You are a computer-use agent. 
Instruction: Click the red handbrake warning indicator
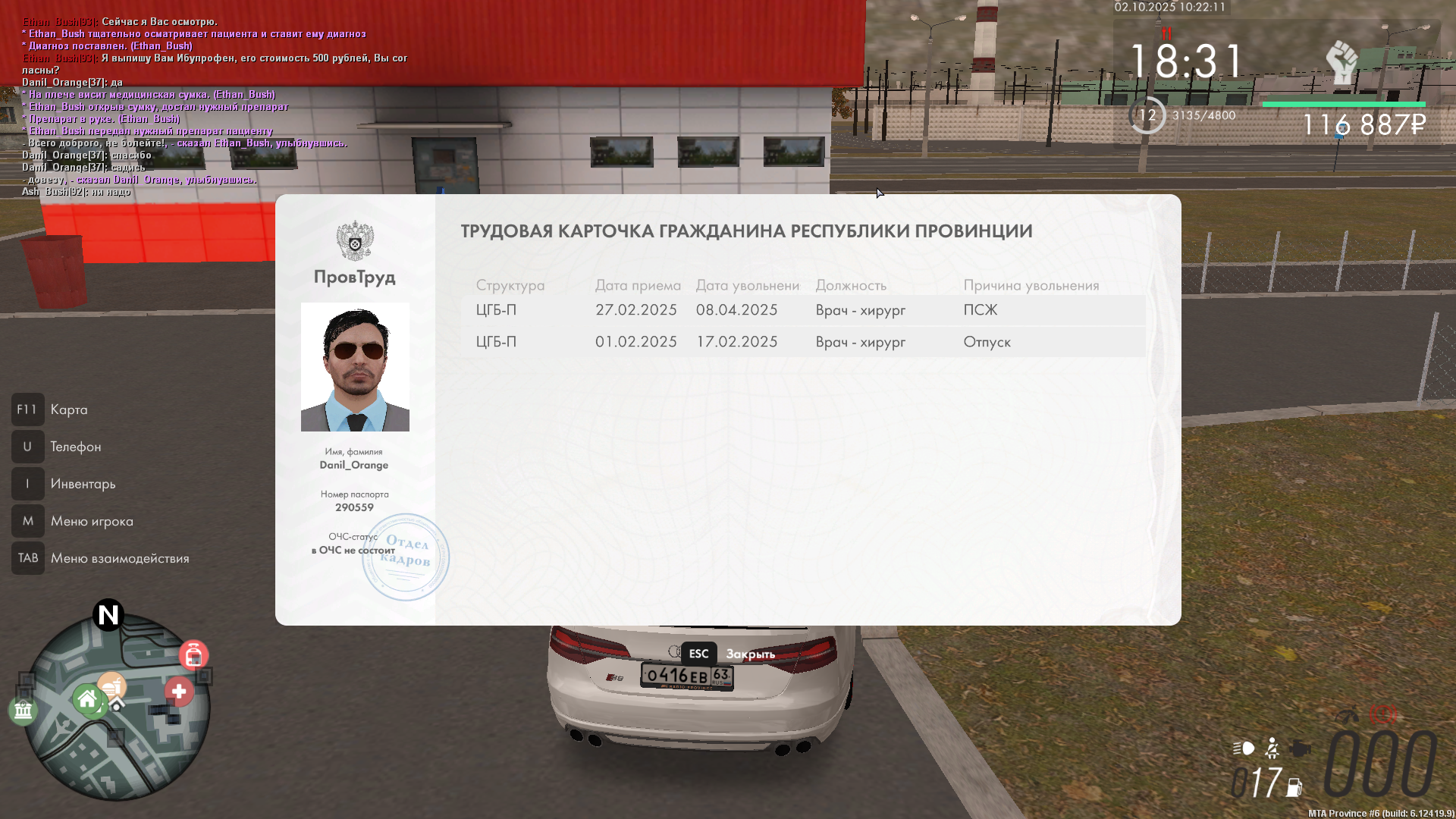click(x=1383, y=714)
